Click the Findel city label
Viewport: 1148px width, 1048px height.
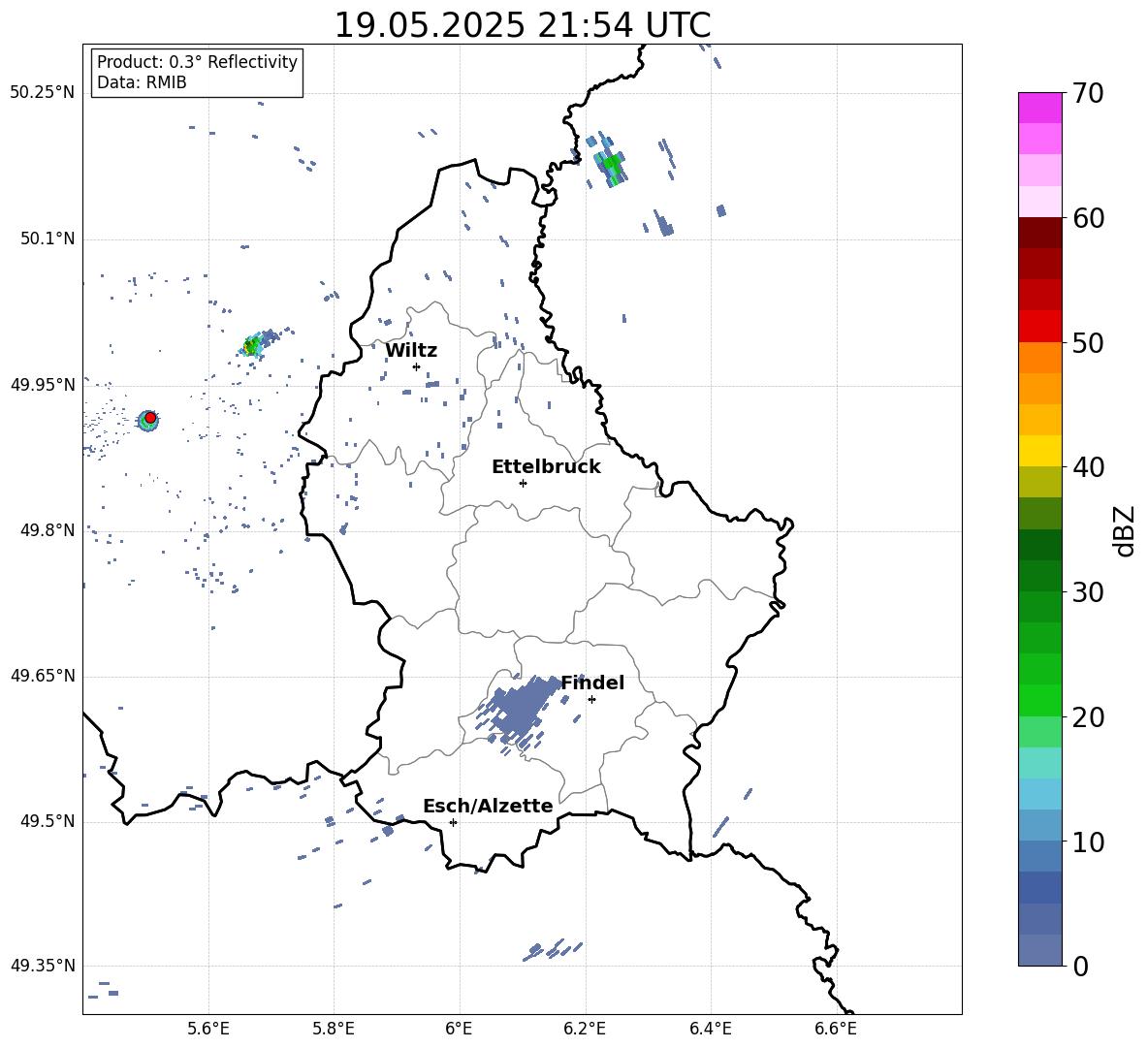(x=592, y=683)
